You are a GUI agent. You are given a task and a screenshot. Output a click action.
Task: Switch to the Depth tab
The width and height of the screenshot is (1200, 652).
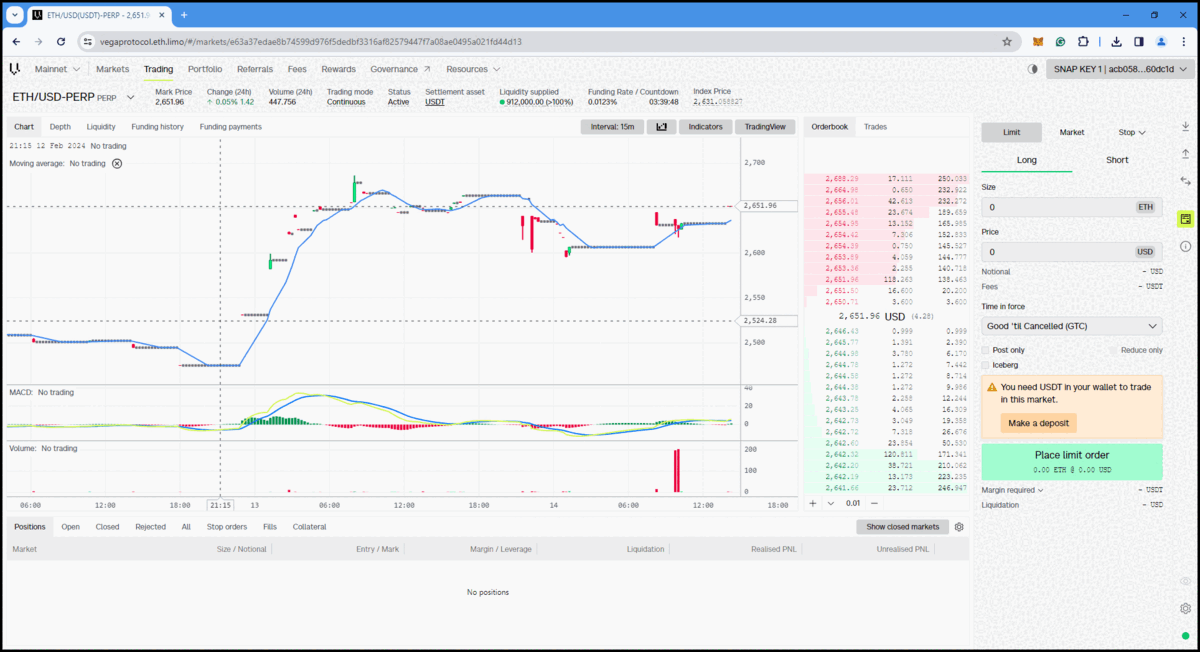coord(60,127)
